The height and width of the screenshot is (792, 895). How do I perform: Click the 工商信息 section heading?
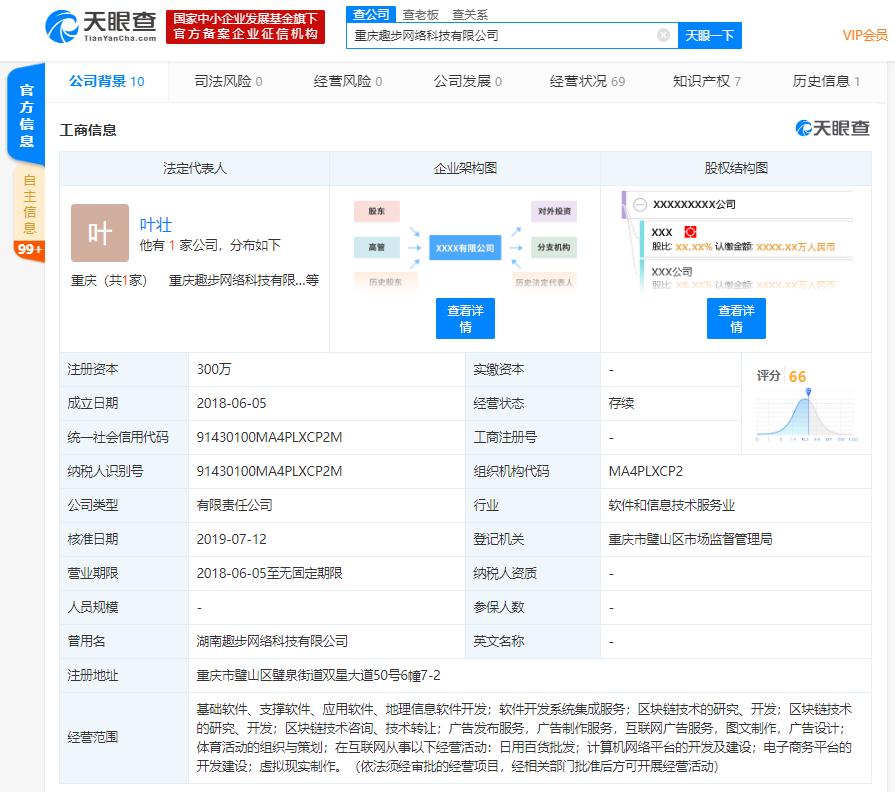point(88,130)
